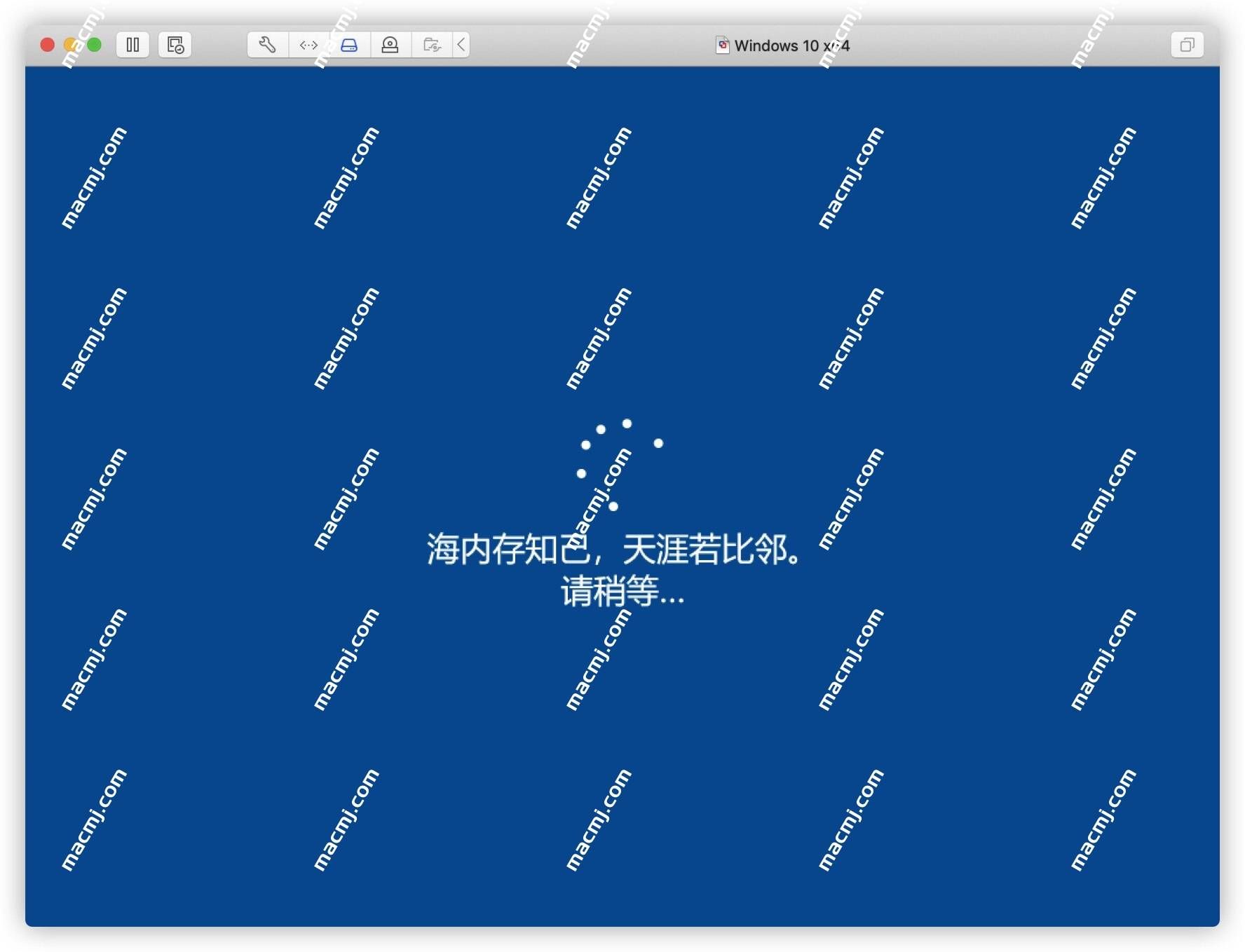Viewport: 1245px width, 952px height.
Task: Click the Windows 10 x64 document icon
Action: click(722, 45)
